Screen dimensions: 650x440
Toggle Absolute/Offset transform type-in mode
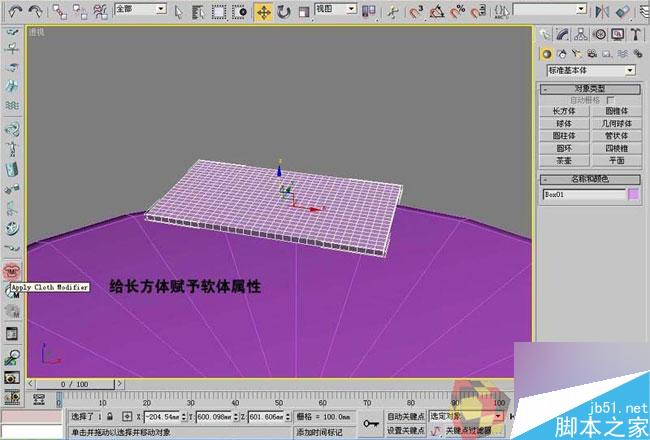[x=127, y=416]
